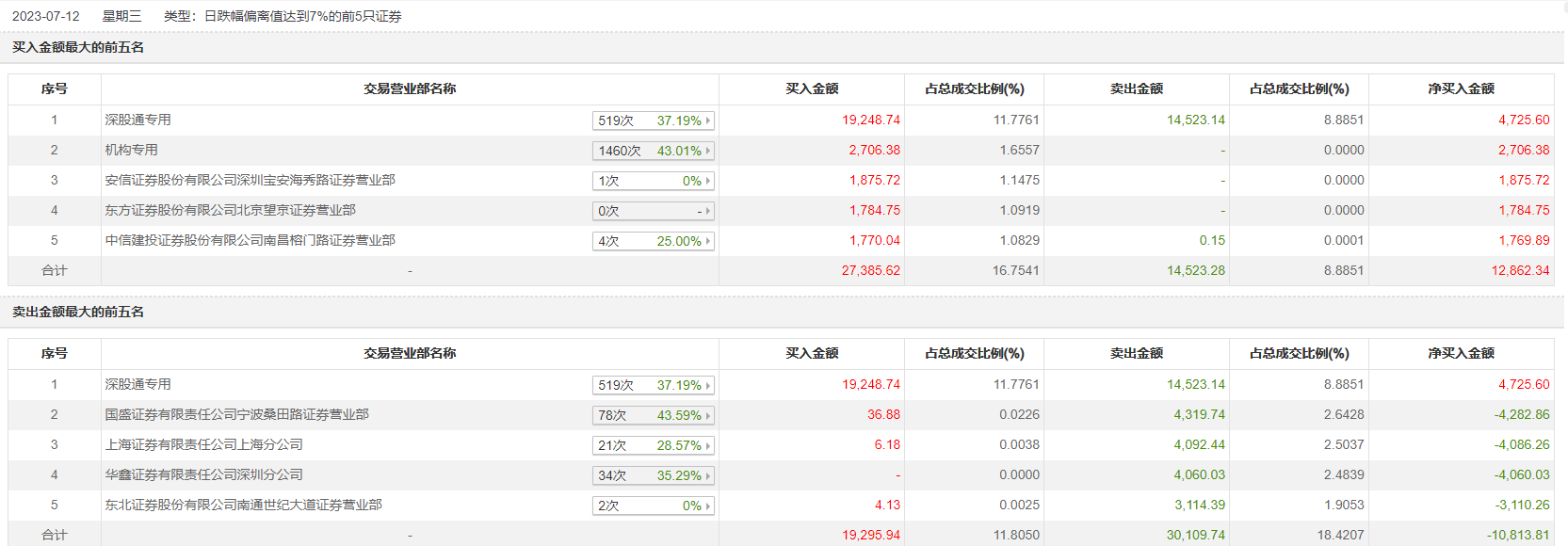
Task: Open 东方证券北京望京证券营业部 link
Action: 230,210
